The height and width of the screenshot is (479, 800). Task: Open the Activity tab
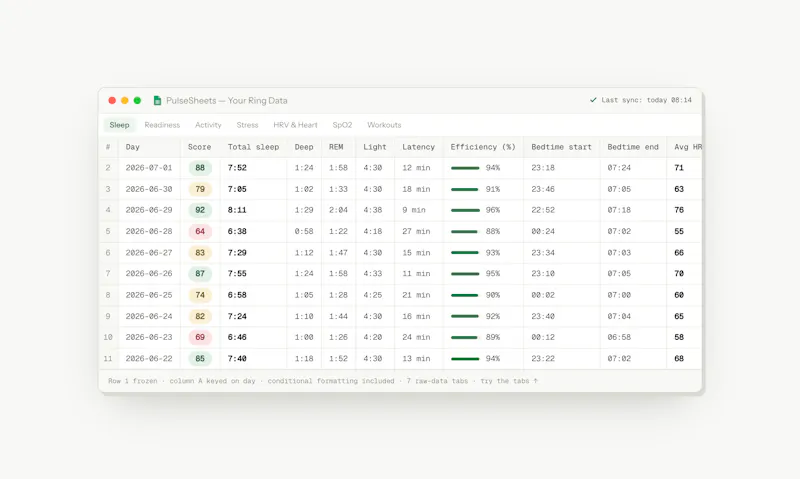click(x=208, y=125)
